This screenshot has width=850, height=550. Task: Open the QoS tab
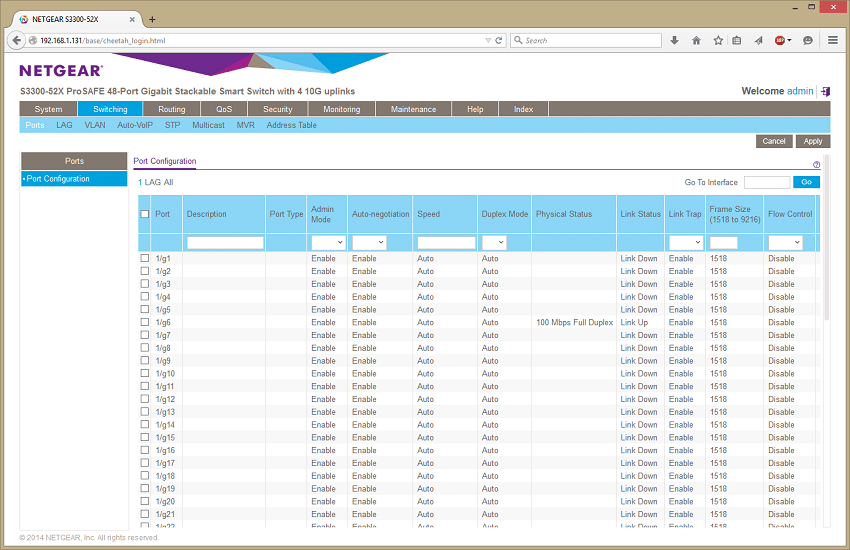224,109
